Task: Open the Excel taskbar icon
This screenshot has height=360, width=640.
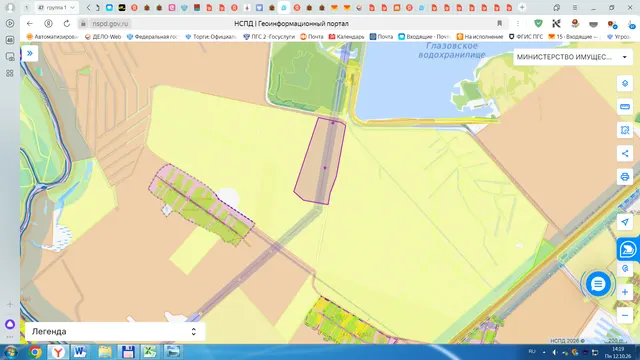Action: 150,352
